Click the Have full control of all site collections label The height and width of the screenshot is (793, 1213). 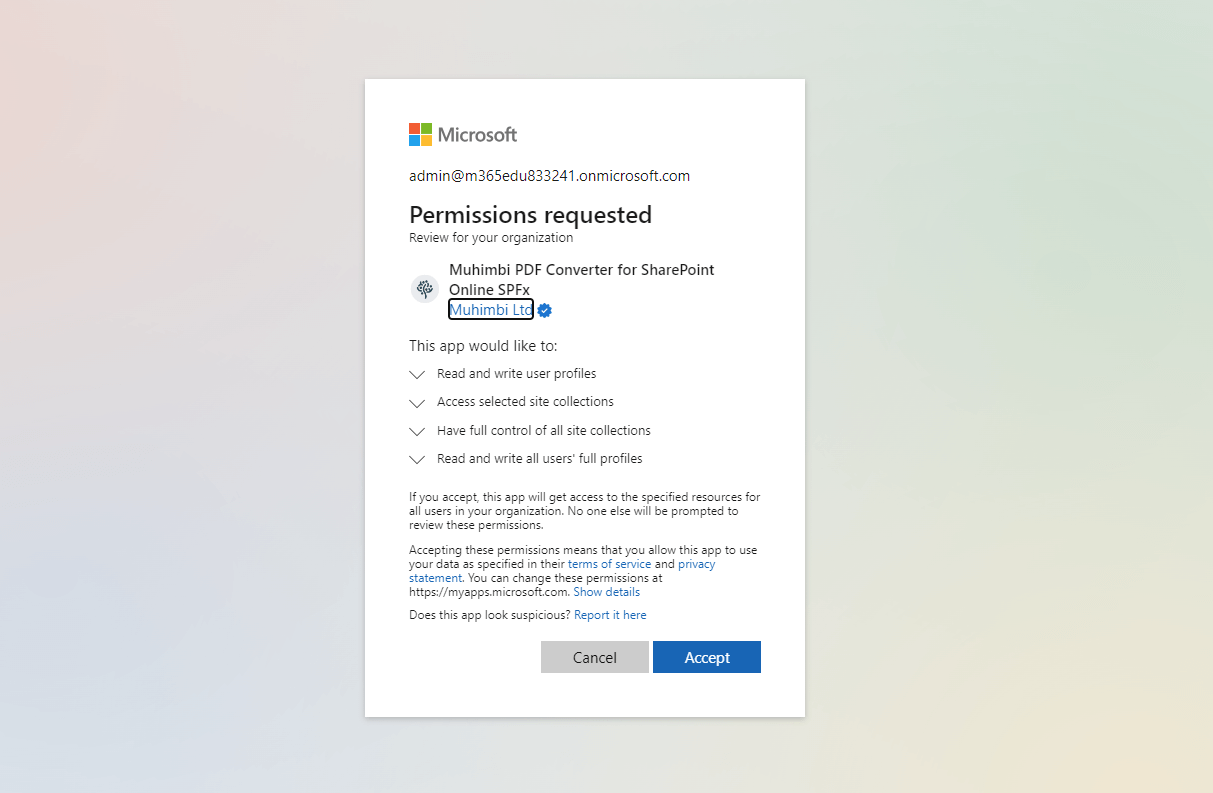pyautogui.click(x=544, y=431)
